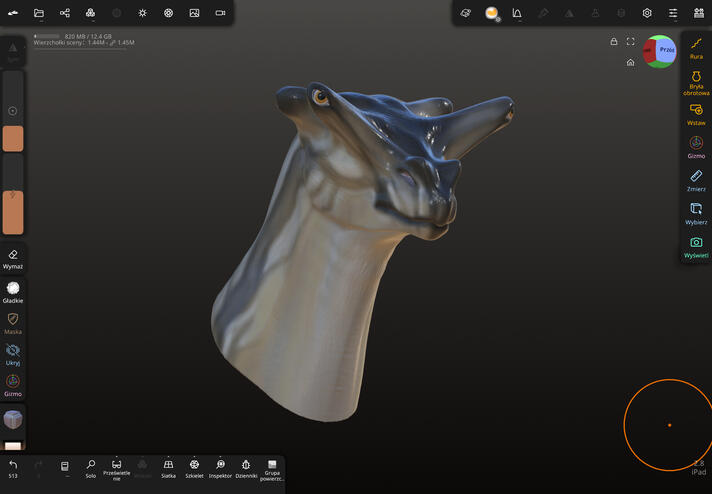
Task: Open the Scene hierarchy menu
Action: [64, 13]
